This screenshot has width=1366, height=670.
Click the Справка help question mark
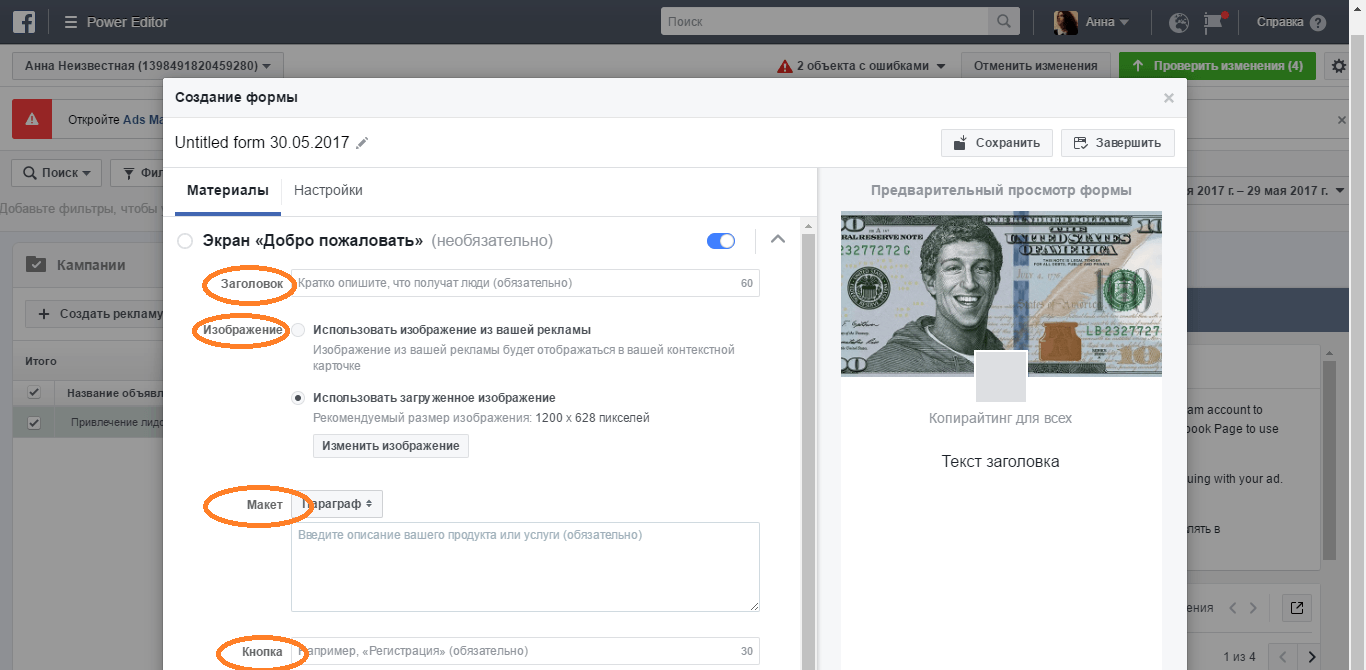[x=1317, y=22]
